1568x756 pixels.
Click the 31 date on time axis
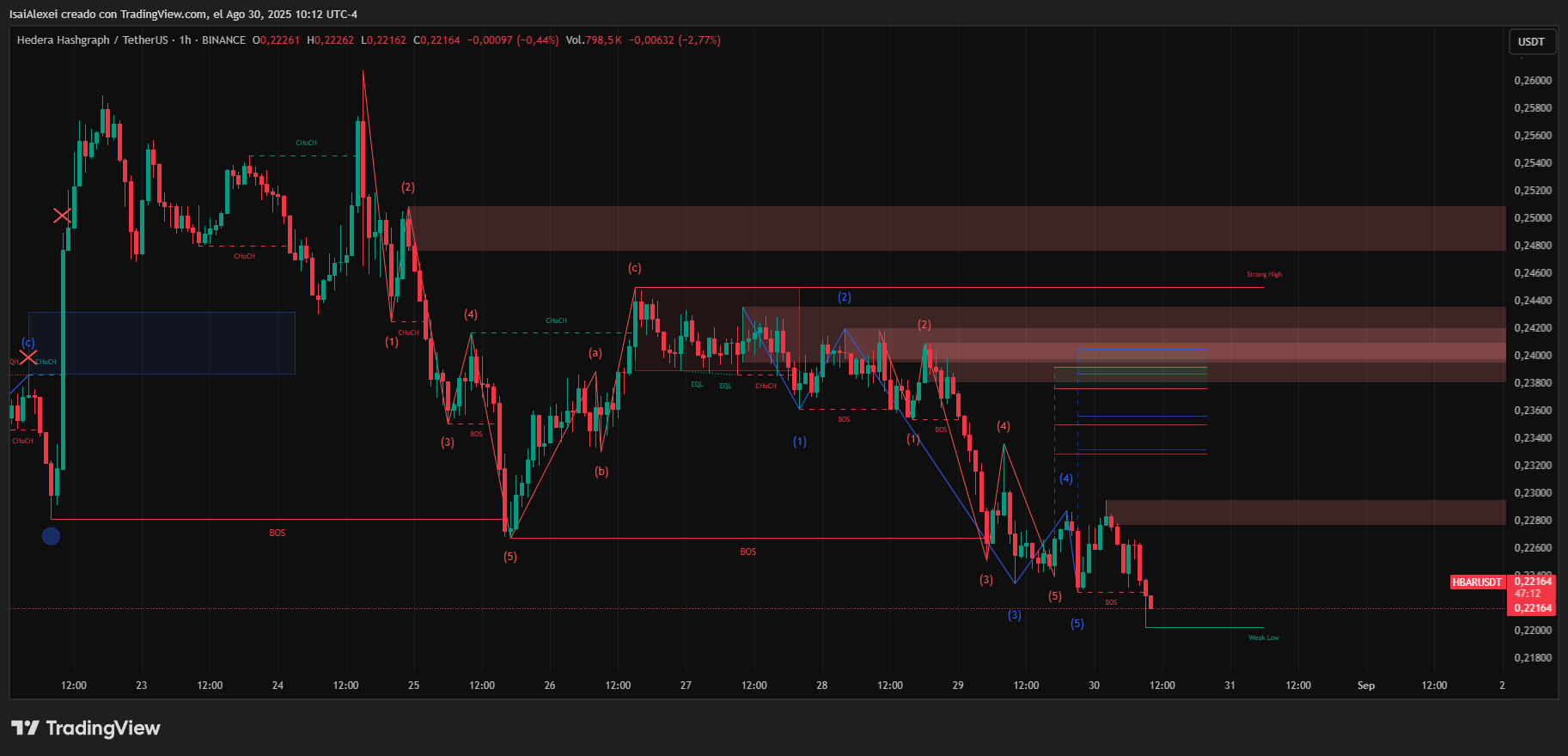point(1229,686)
